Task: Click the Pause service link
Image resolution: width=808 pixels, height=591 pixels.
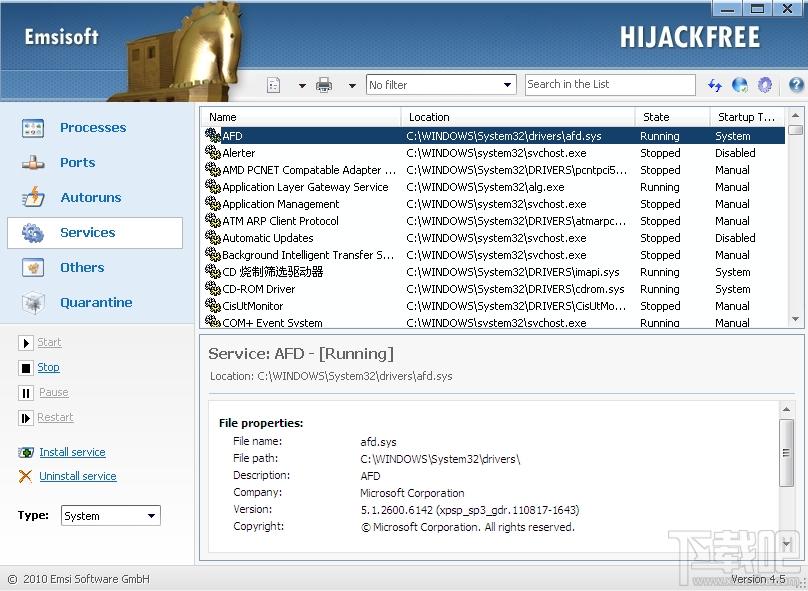Action: click(x=54, y=393)
